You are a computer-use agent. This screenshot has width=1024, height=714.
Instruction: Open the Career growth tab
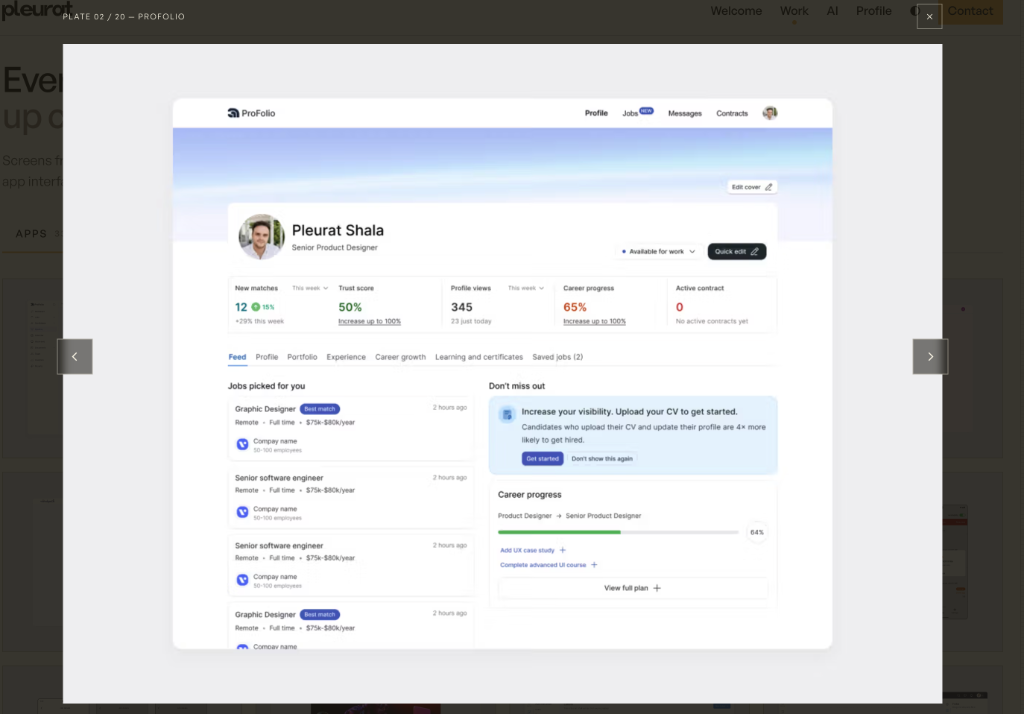click(x=400, y=357)
